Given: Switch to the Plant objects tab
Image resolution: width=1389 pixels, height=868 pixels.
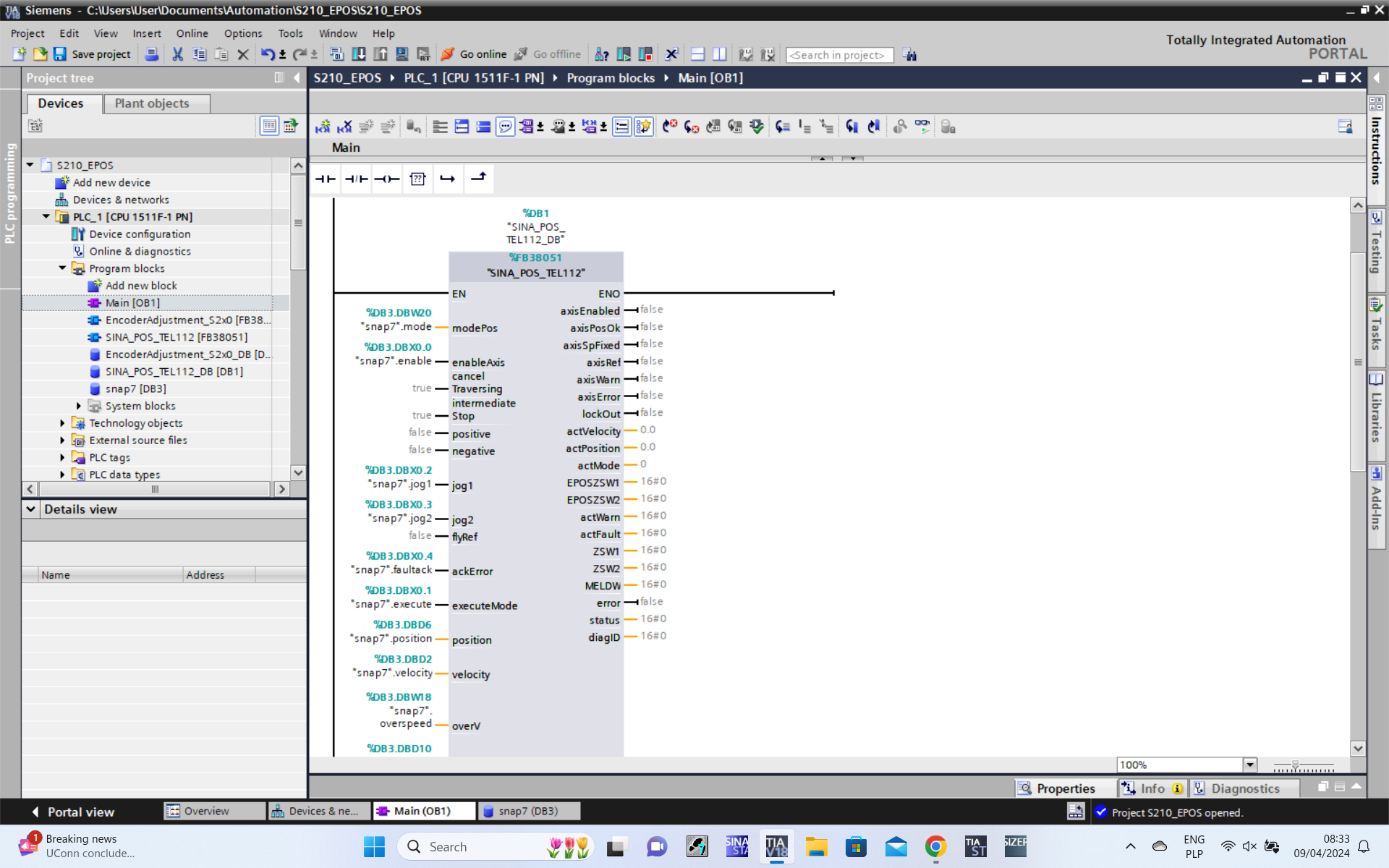Looking at the screenshot, I should click(152, 103).
